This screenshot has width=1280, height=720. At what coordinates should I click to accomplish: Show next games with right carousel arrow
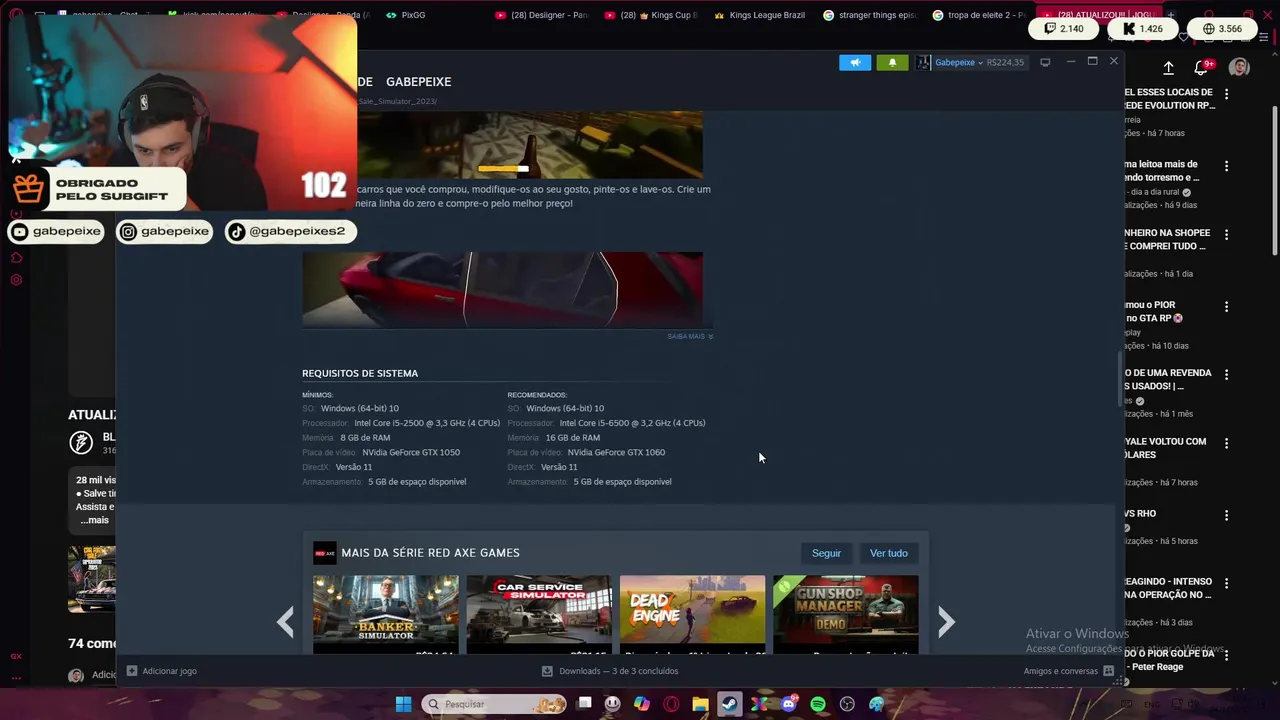coord(946,622)
